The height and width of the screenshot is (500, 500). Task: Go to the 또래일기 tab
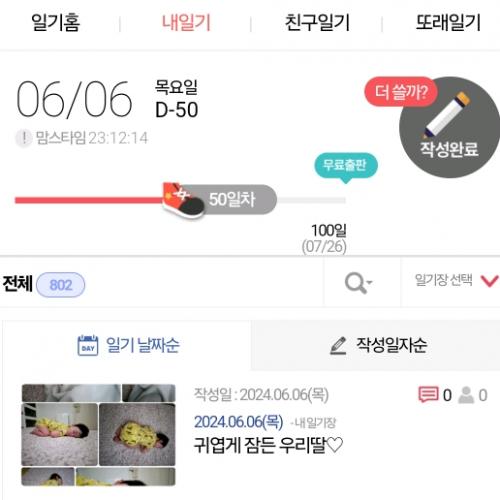[448, 23]
